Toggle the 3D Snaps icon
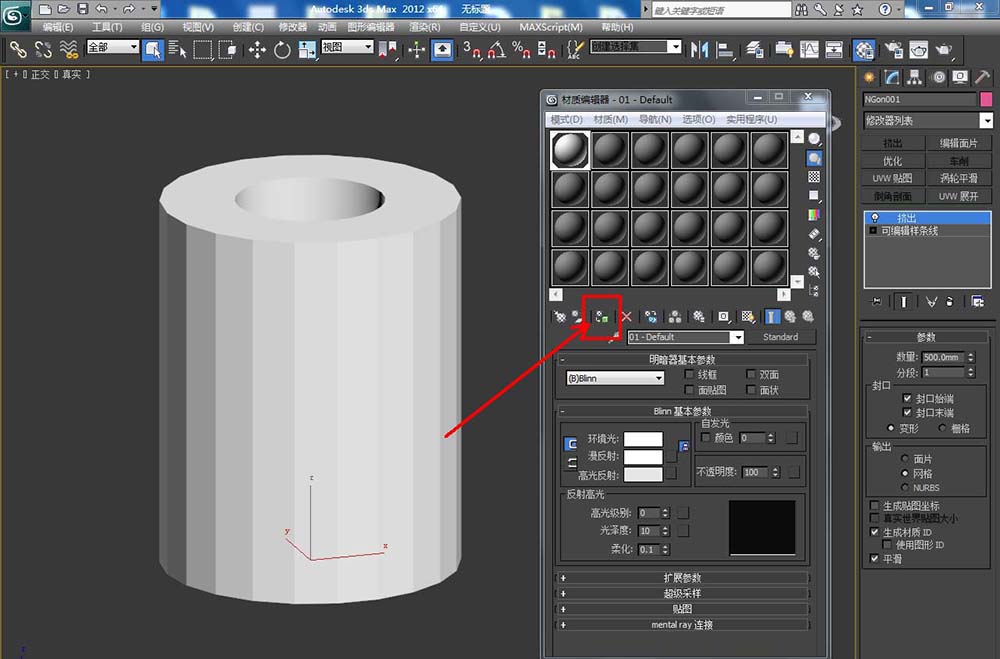Viewport: 1000px width, 659px height. tap(472, 50)
